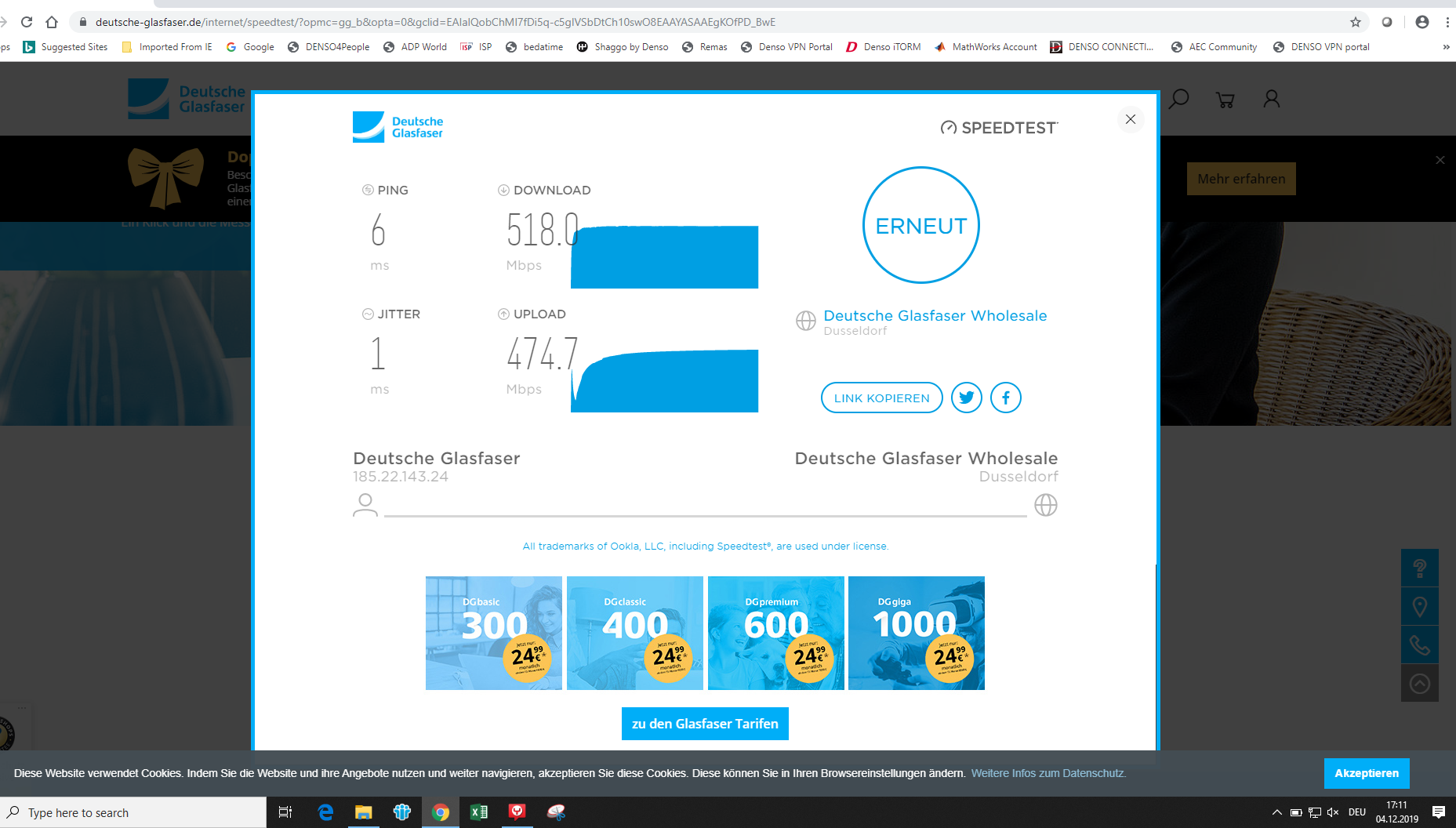The image size is (1456, 828).
Task: Share result on Facebook
Action: pyautogui.click(x=1005, y=398)
